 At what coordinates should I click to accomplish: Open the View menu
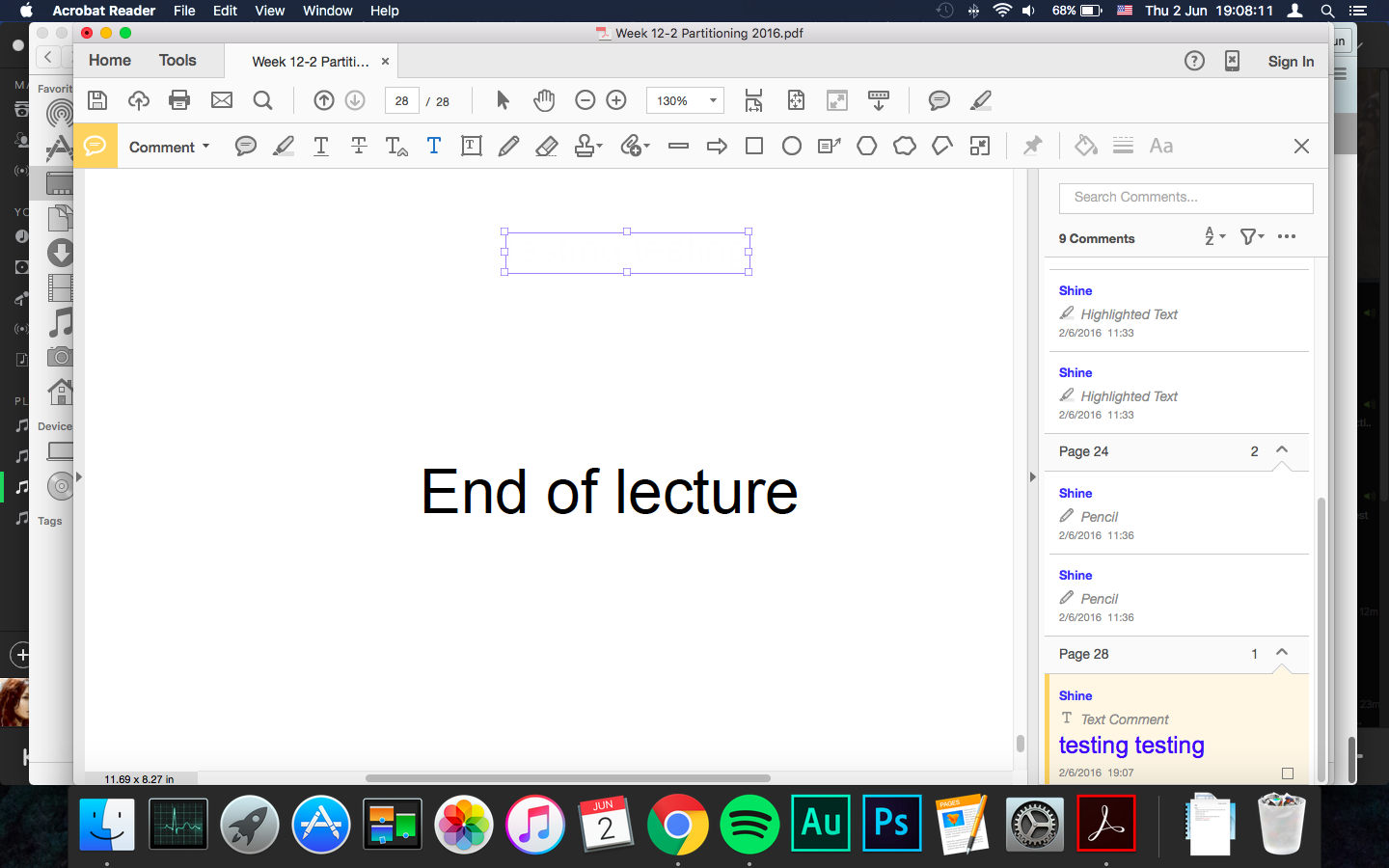point(269,11)
